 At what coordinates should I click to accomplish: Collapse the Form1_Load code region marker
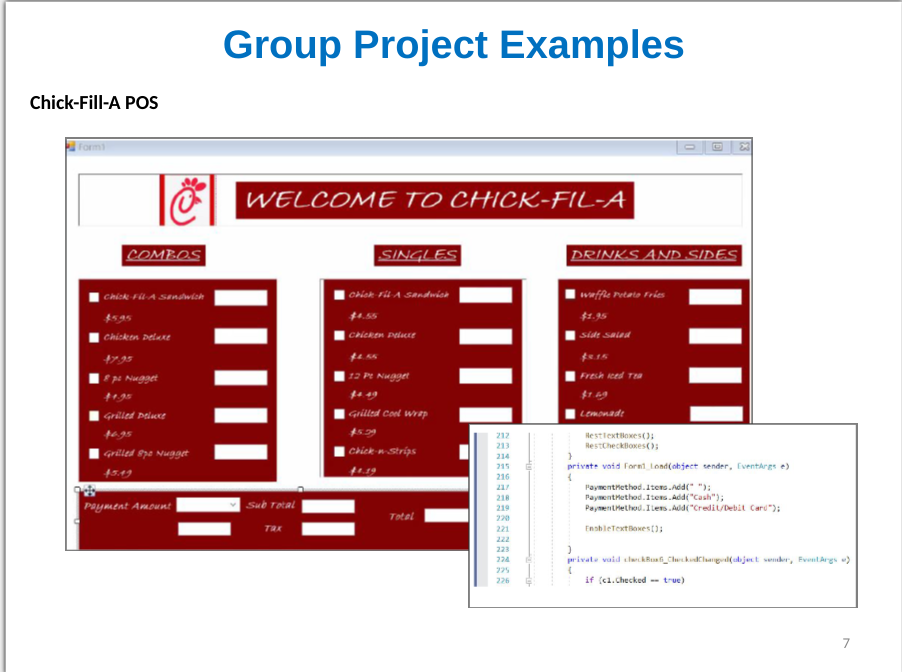[x=530, y=466]
